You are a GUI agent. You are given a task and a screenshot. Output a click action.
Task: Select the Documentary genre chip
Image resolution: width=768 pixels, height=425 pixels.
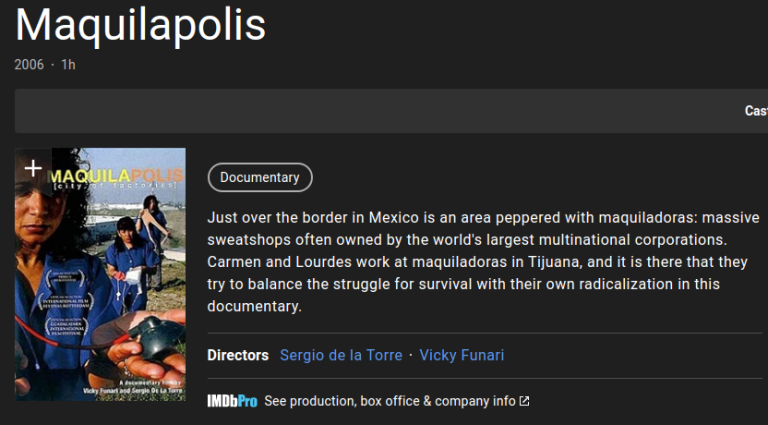coord(260,177)
